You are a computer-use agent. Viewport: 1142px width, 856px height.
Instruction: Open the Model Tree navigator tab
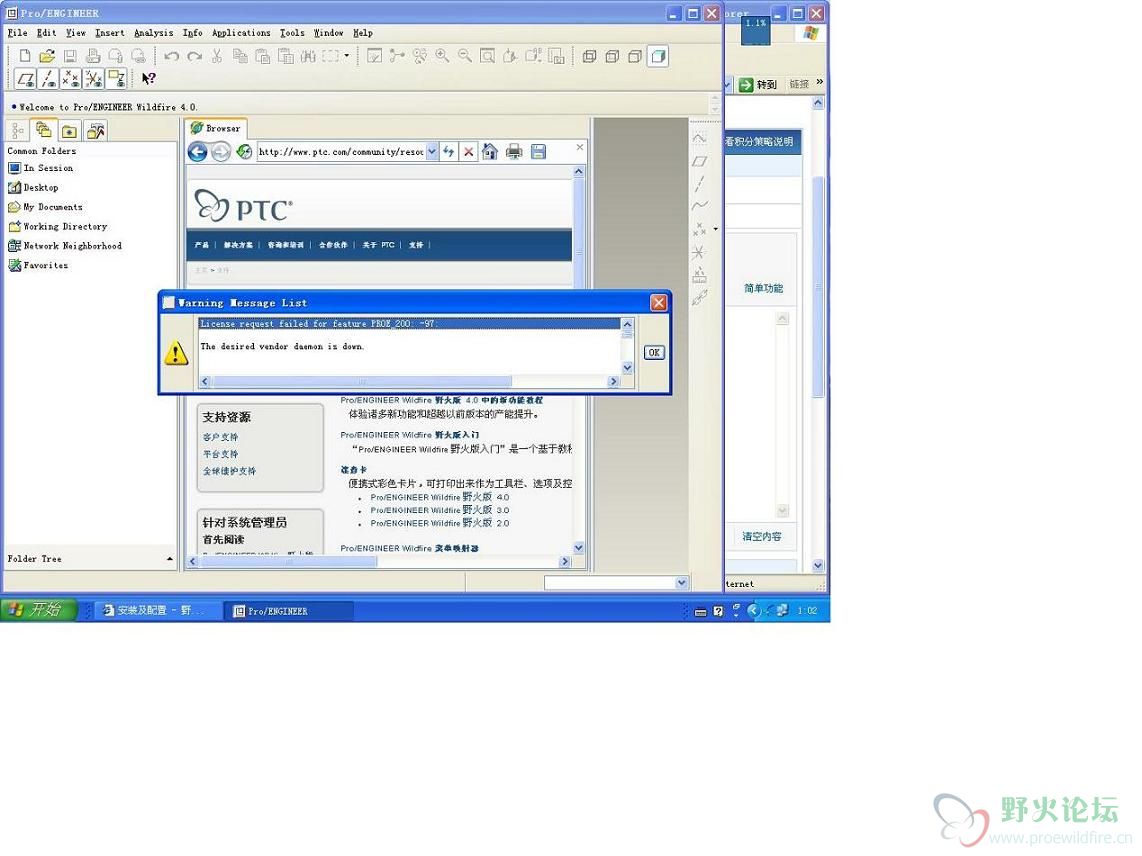[17, 130]
